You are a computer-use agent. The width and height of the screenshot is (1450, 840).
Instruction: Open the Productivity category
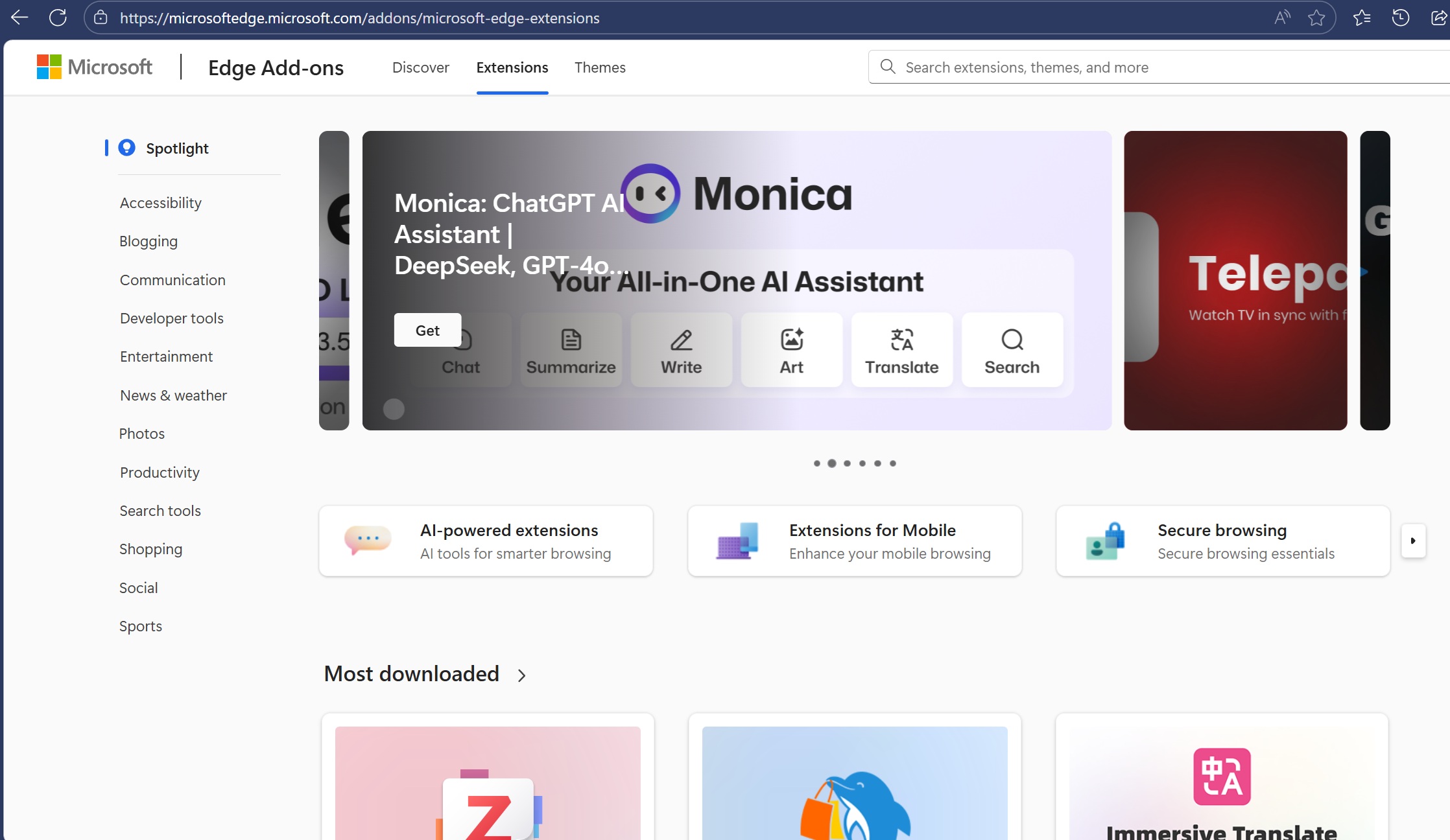pos(160,472)
